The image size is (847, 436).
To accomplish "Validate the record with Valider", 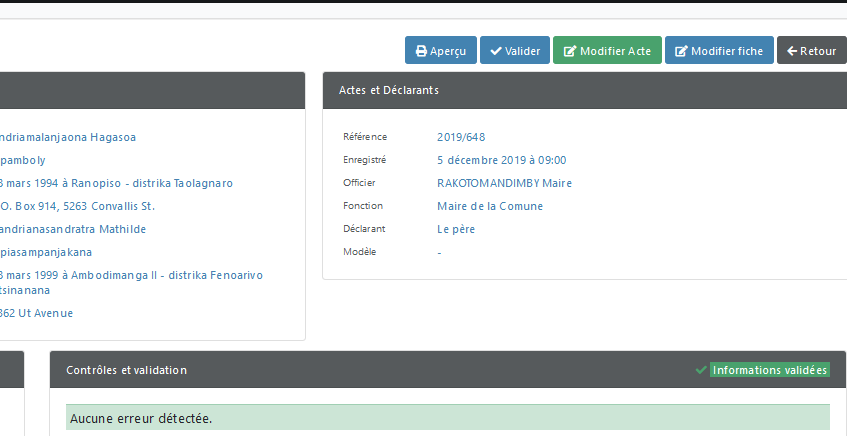I will [515, 50].
